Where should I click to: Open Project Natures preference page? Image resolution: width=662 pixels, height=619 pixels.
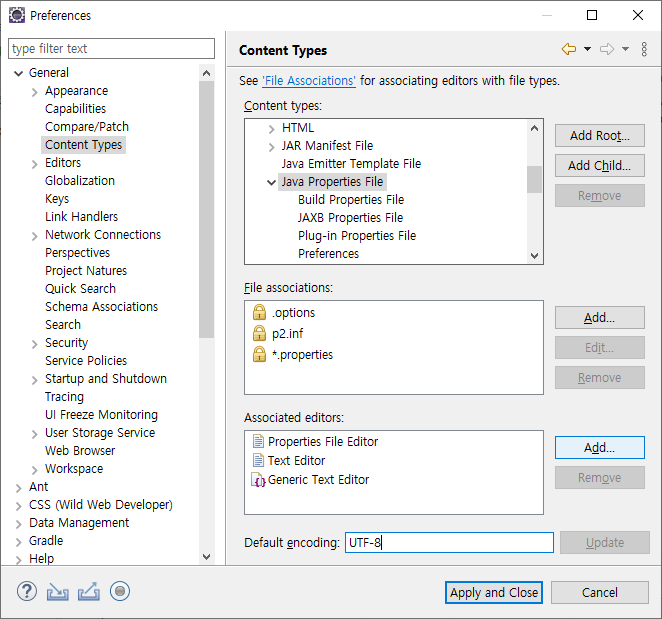86,271
